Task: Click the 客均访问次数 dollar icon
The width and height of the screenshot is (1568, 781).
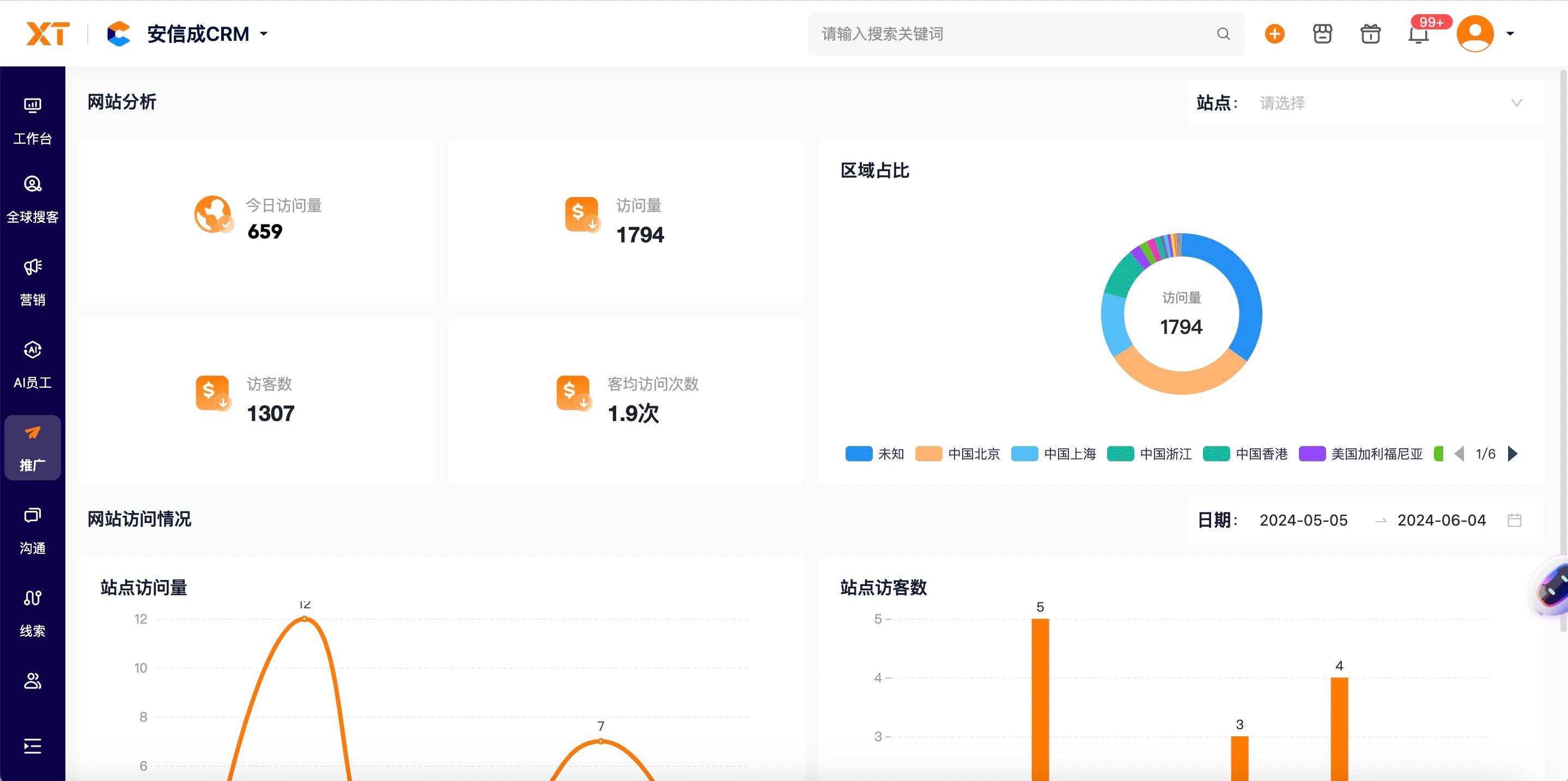Action: 574,394
